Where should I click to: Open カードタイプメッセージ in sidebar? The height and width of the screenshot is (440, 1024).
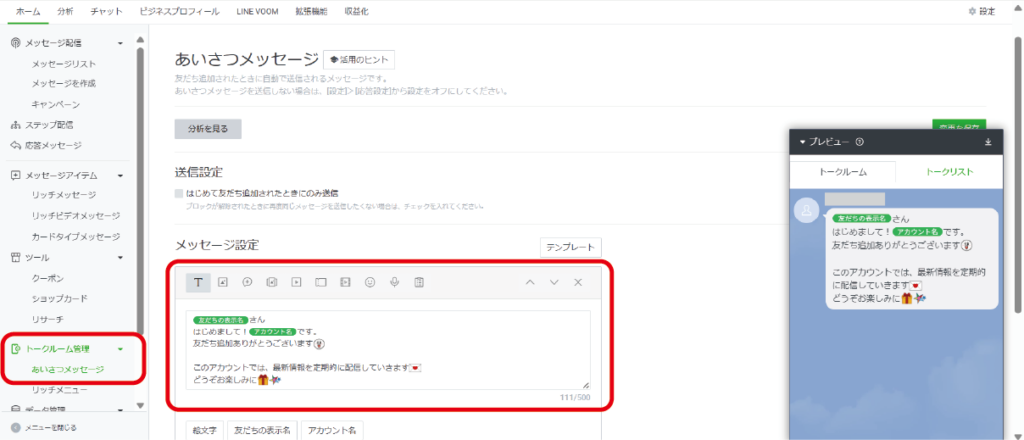click(x=76, y=236)
